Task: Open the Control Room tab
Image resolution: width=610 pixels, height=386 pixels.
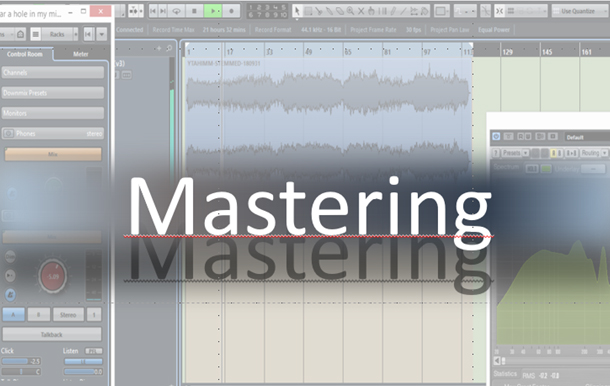Action: 25,54
